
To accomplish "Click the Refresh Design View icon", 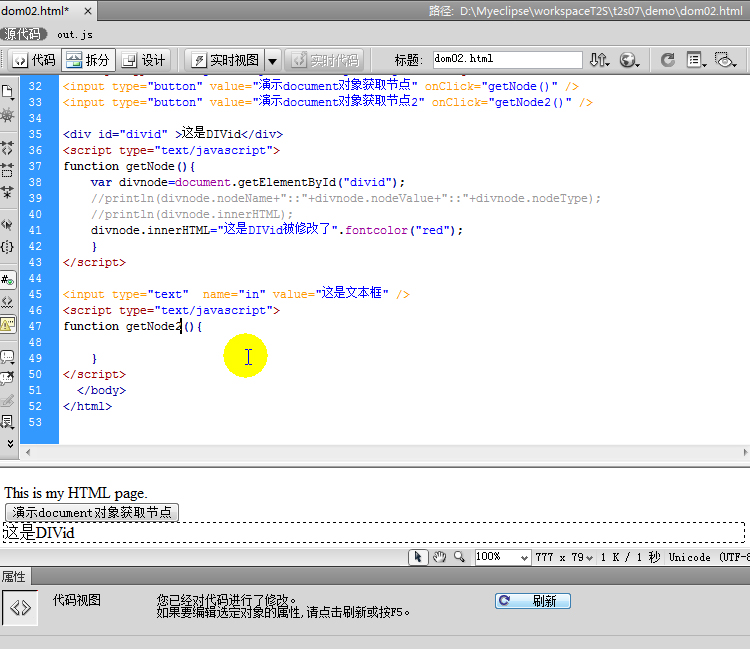I will coord(668,60).
